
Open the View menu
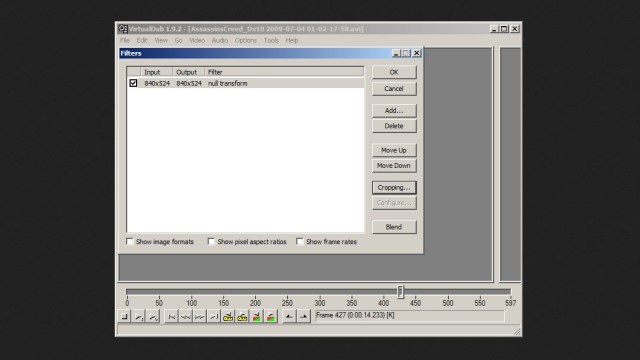(161, 40)
